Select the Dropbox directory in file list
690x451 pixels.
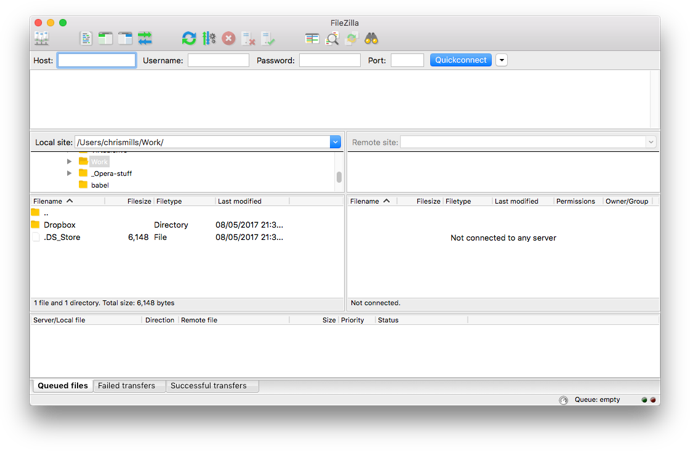59,225
